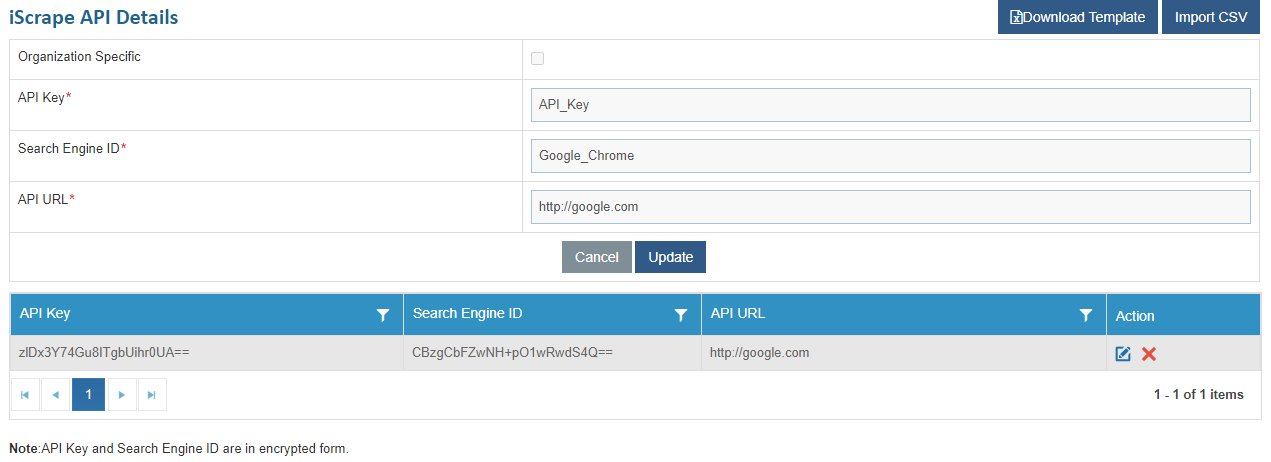Click the edit pencil icon in Action column
1271x462 pixels.
pyautogui.click(x=1123, y=354)
